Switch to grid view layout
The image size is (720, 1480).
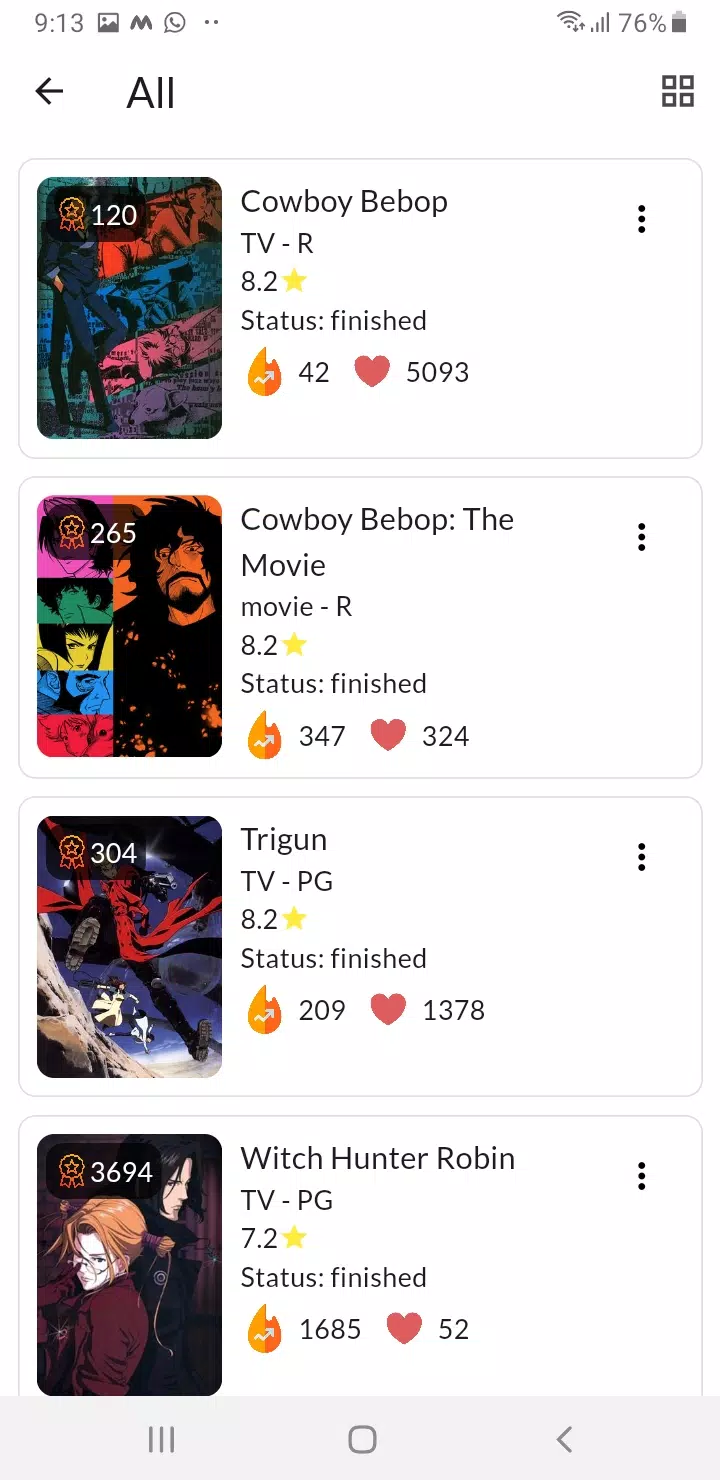(677, 92)
